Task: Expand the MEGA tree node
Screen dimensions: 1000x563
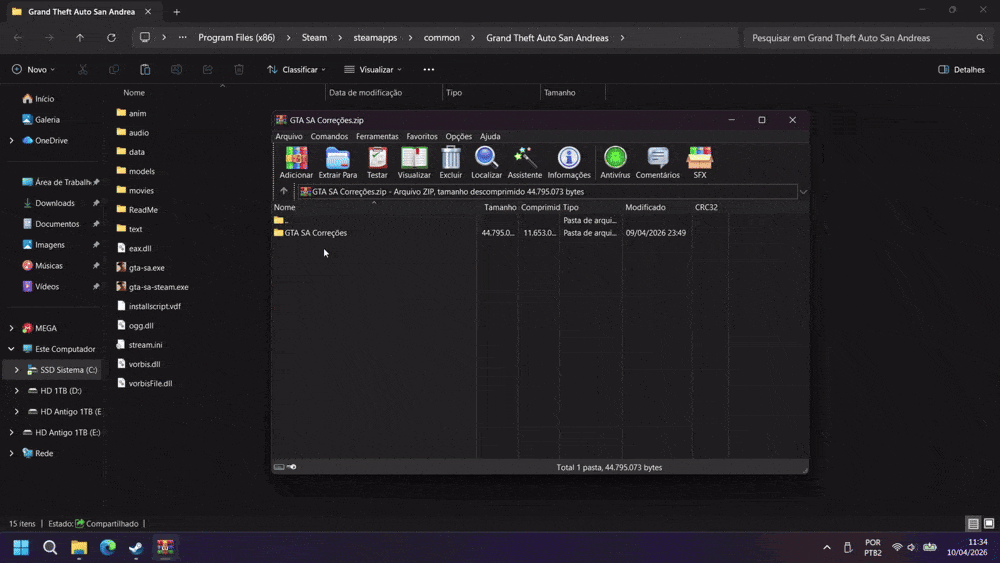Action: [x=11, y=328]
